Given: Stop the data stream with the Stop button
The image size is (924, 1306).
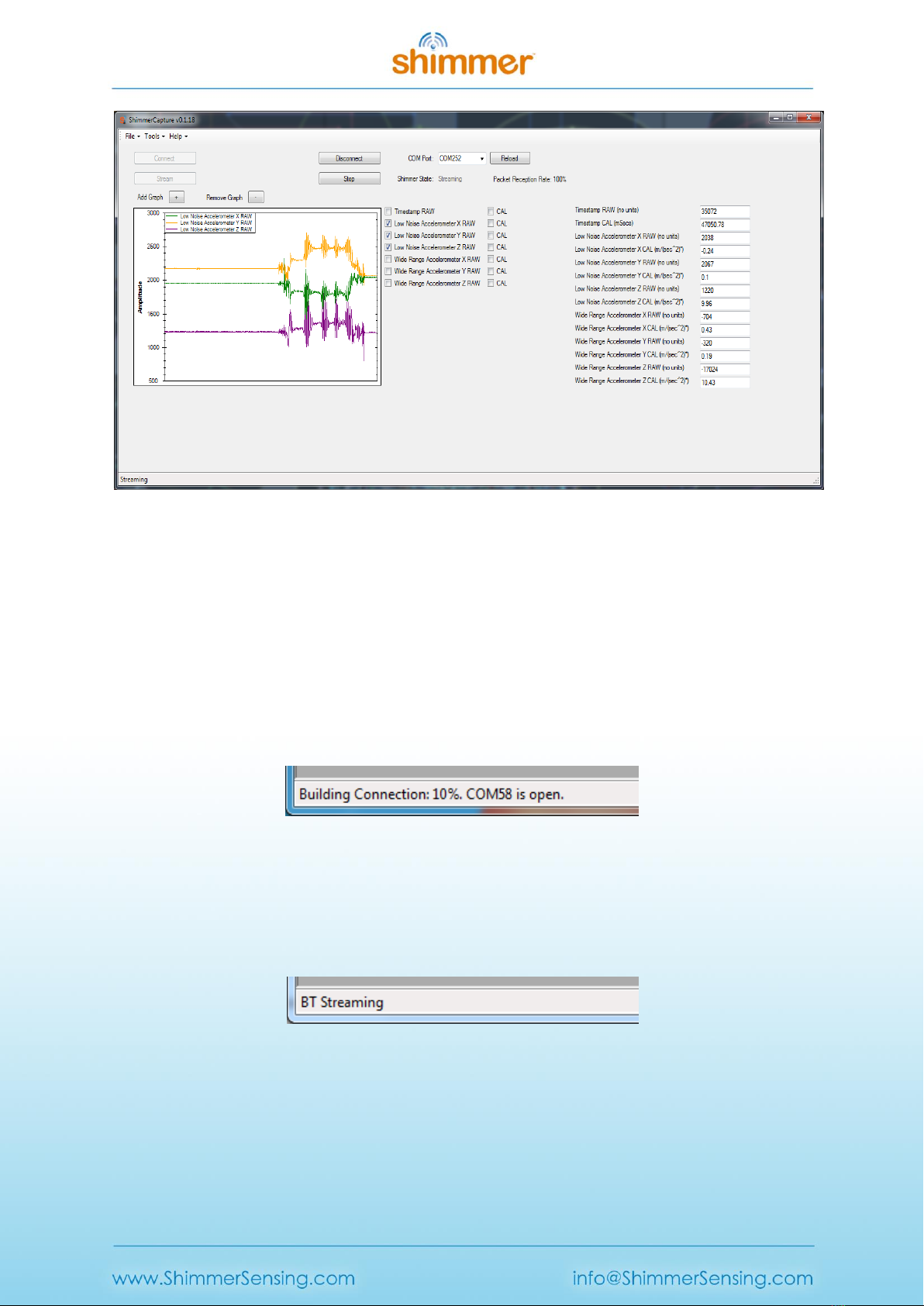Looking at the screenshot, I should tap(350, 179).
